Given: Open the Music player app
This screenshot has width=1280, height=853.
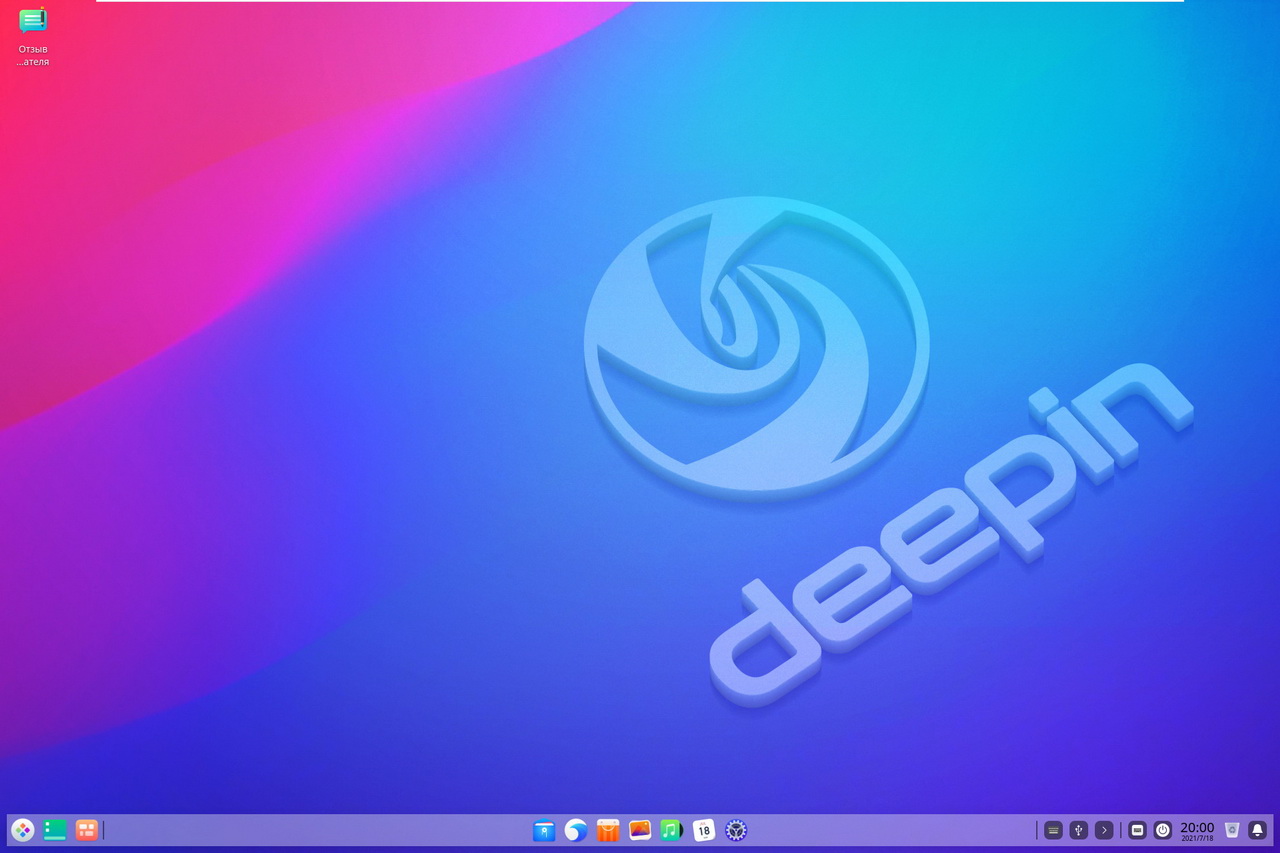Looking at the screenshot, I should (671, 830).
